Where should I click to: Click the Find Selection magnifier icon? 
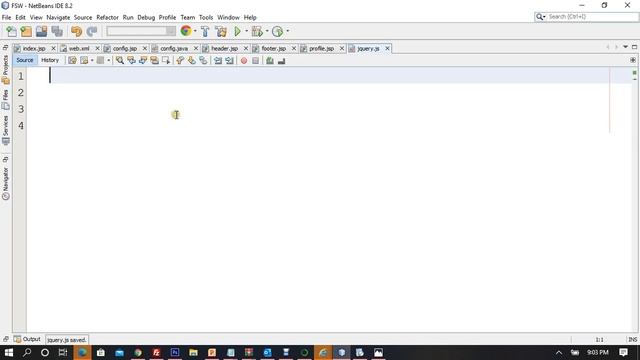[x=120, y=61]
